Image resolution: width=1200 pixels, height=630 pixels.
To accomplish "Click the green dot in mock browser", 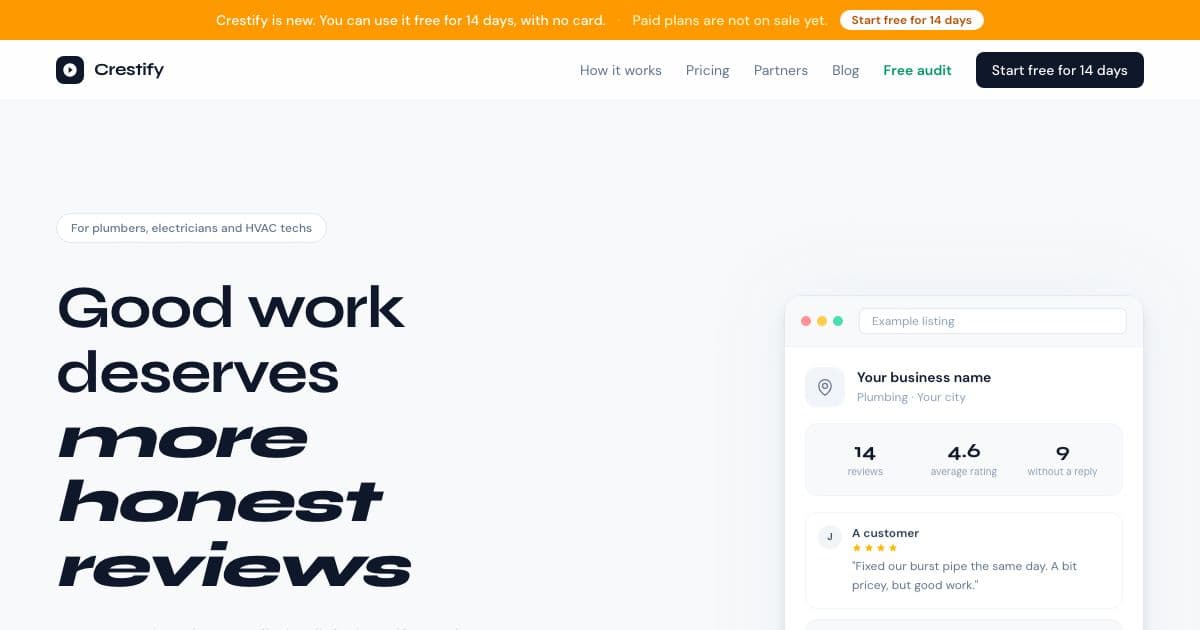I will tap(838, 321).
